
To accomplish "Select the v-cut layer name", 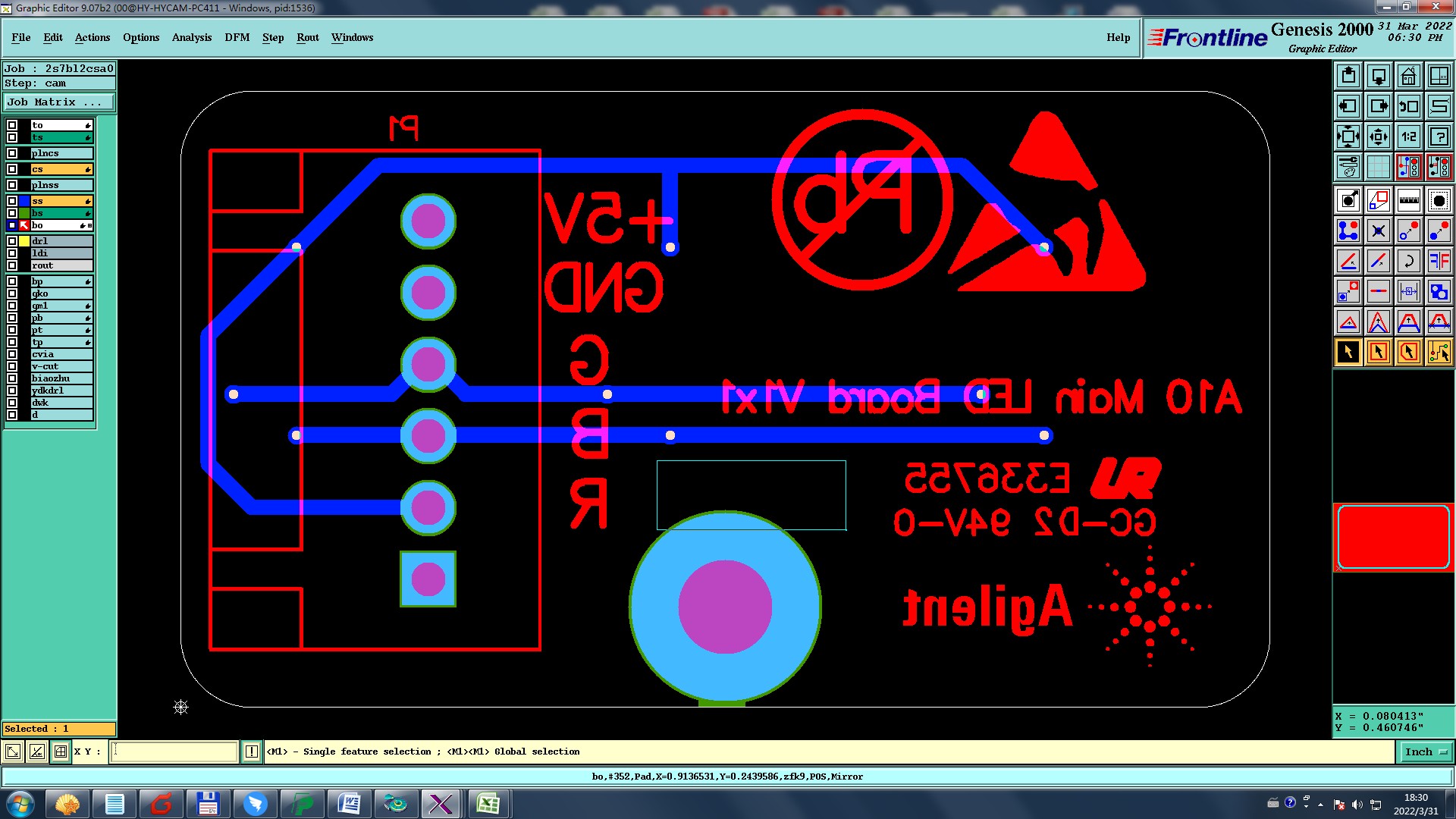I will (61, 366).
